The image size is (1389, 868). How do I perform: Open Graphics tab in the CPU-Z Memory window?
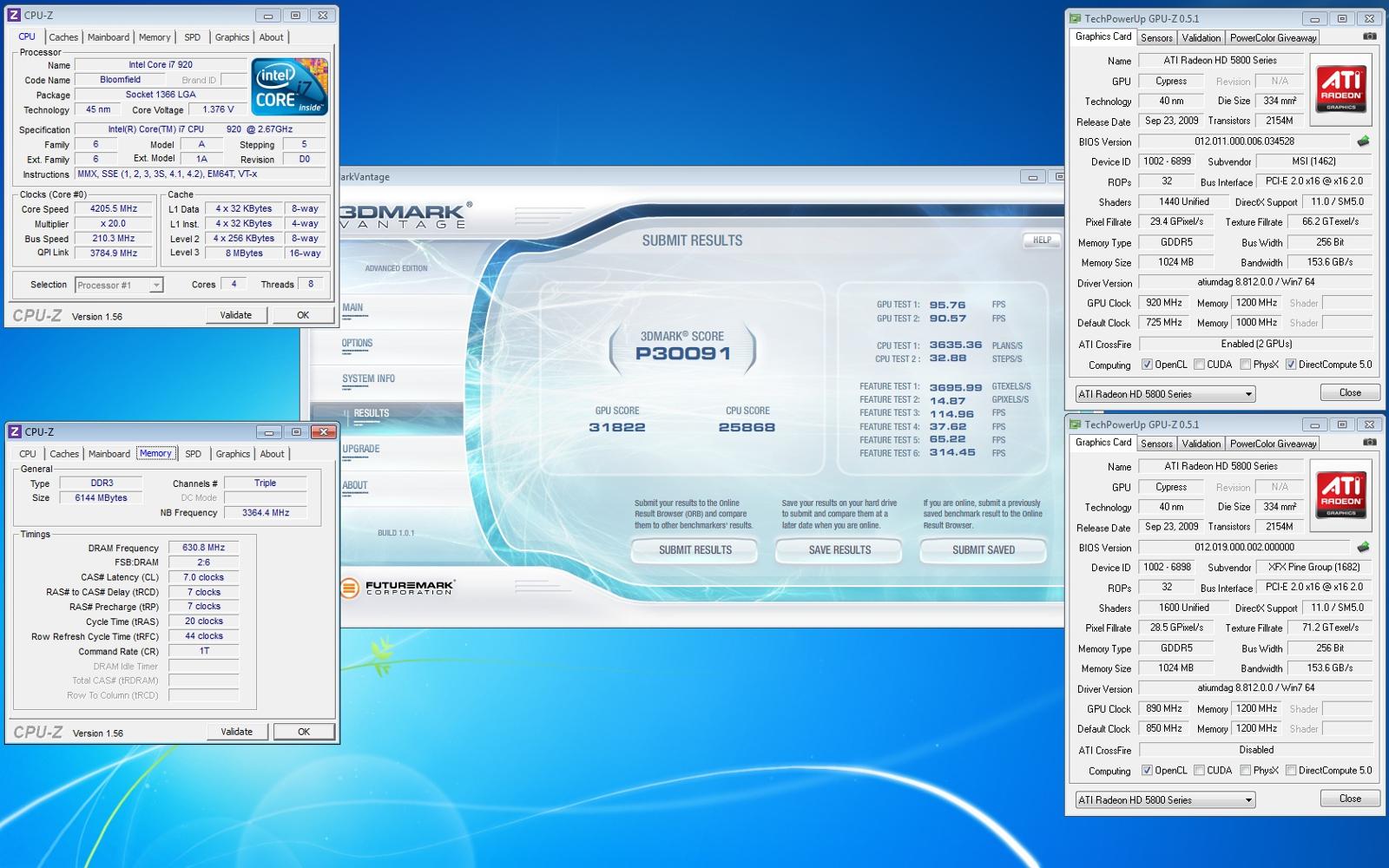[x=233, y=454]
